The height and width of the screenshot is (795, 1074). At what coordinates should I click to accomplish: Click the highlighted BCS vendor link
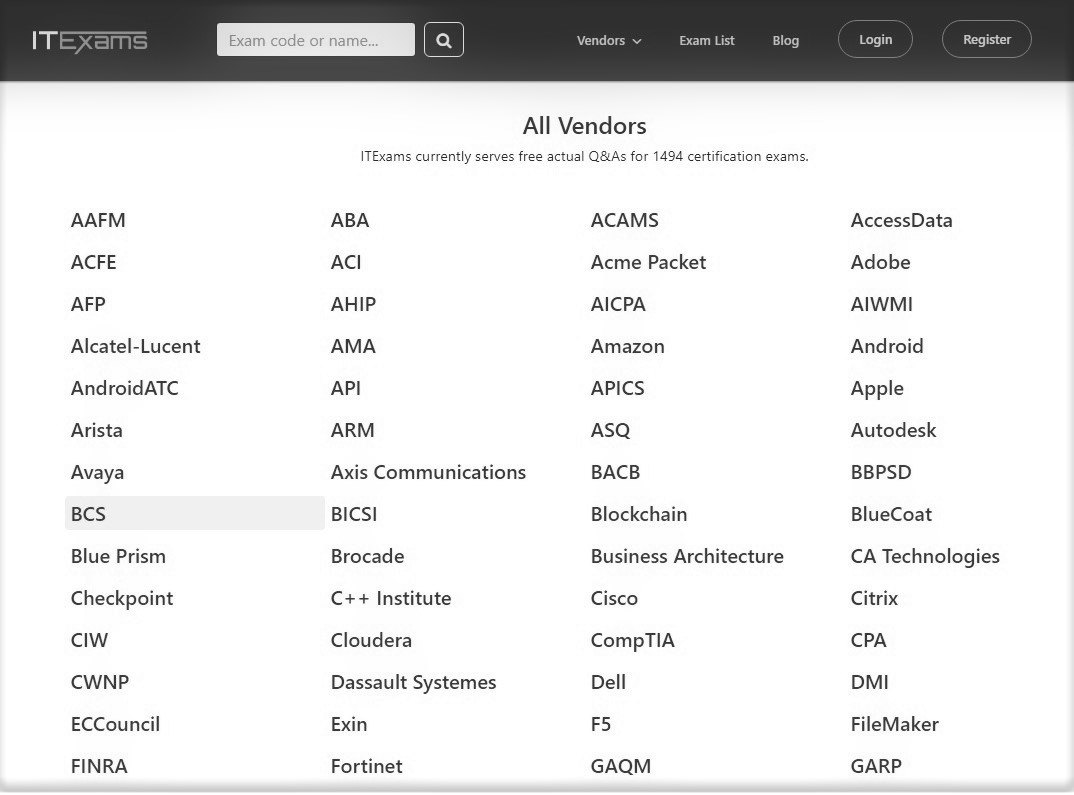pyautogui.click(x=88, y=514)
